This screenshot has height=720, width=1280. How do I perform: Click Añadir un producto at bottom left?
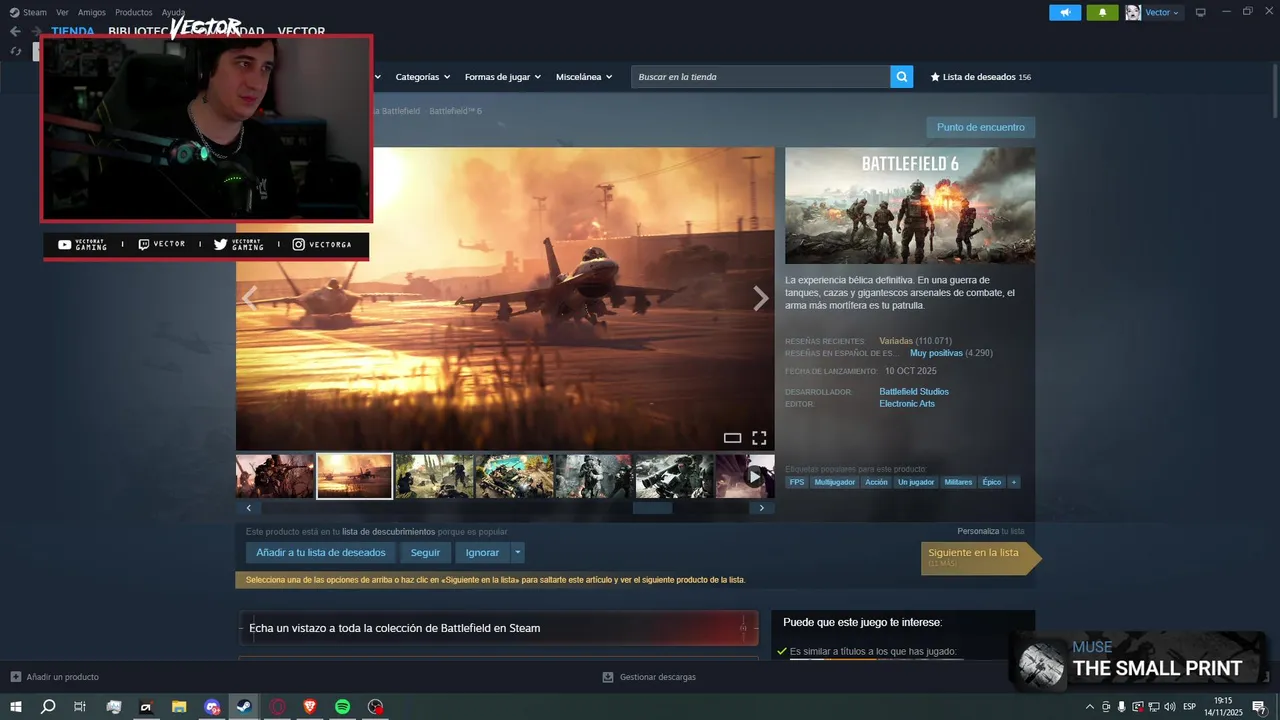(55, 677)
